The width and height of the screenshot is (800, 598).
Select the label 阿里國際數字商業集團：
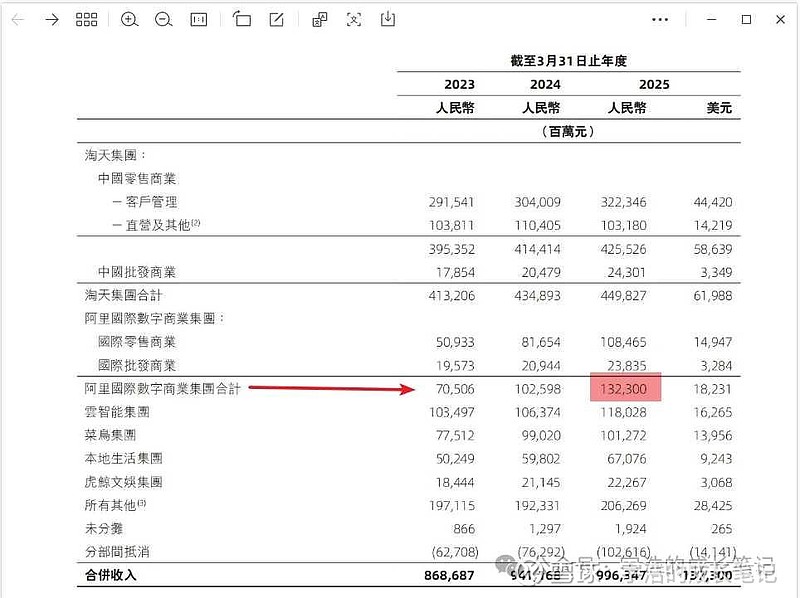[x=155, y=319]
